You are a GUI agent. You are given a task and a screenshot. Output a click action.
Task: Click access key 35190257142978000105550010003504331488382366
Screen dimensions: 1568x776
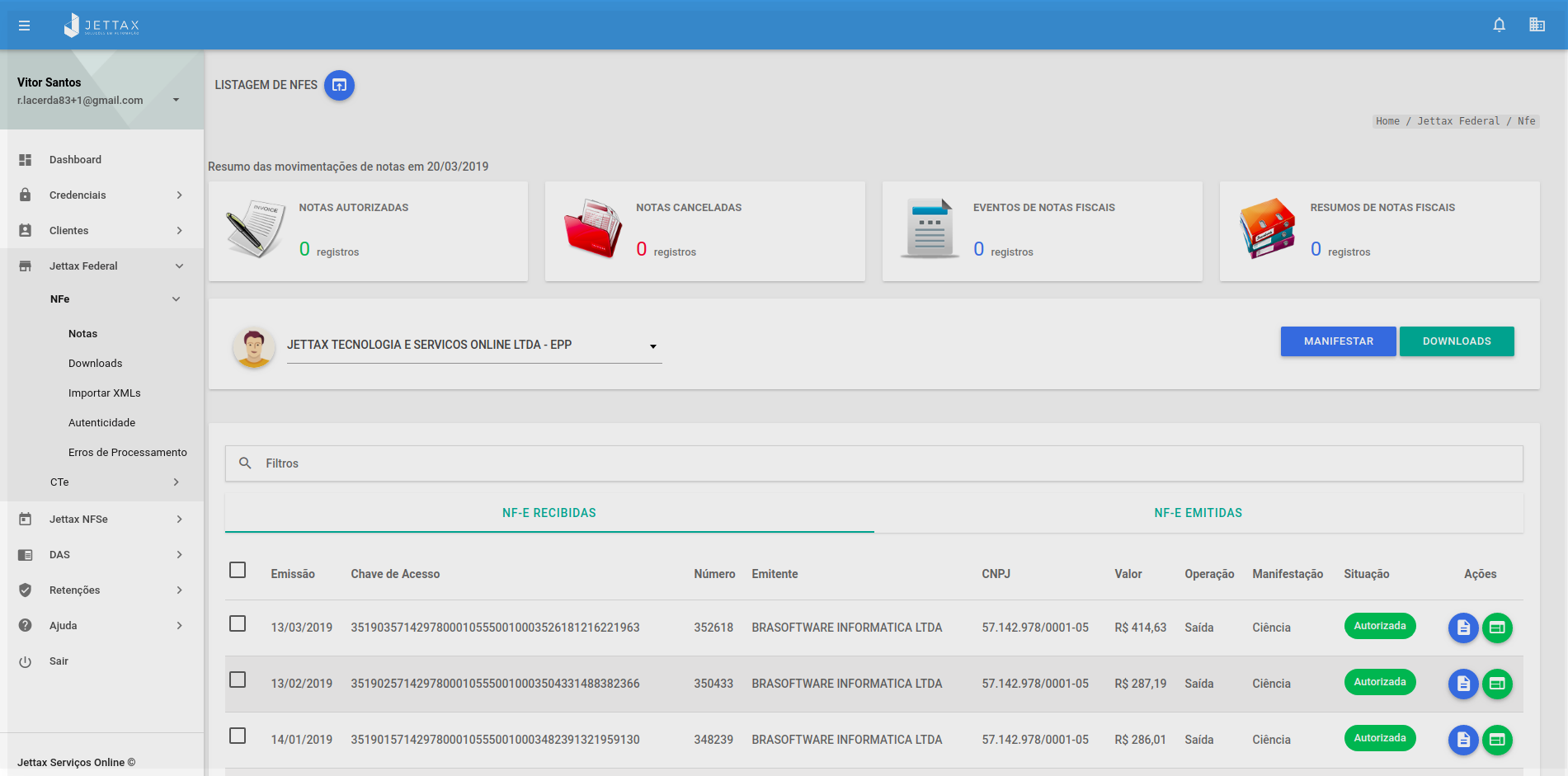pos(495,684)
